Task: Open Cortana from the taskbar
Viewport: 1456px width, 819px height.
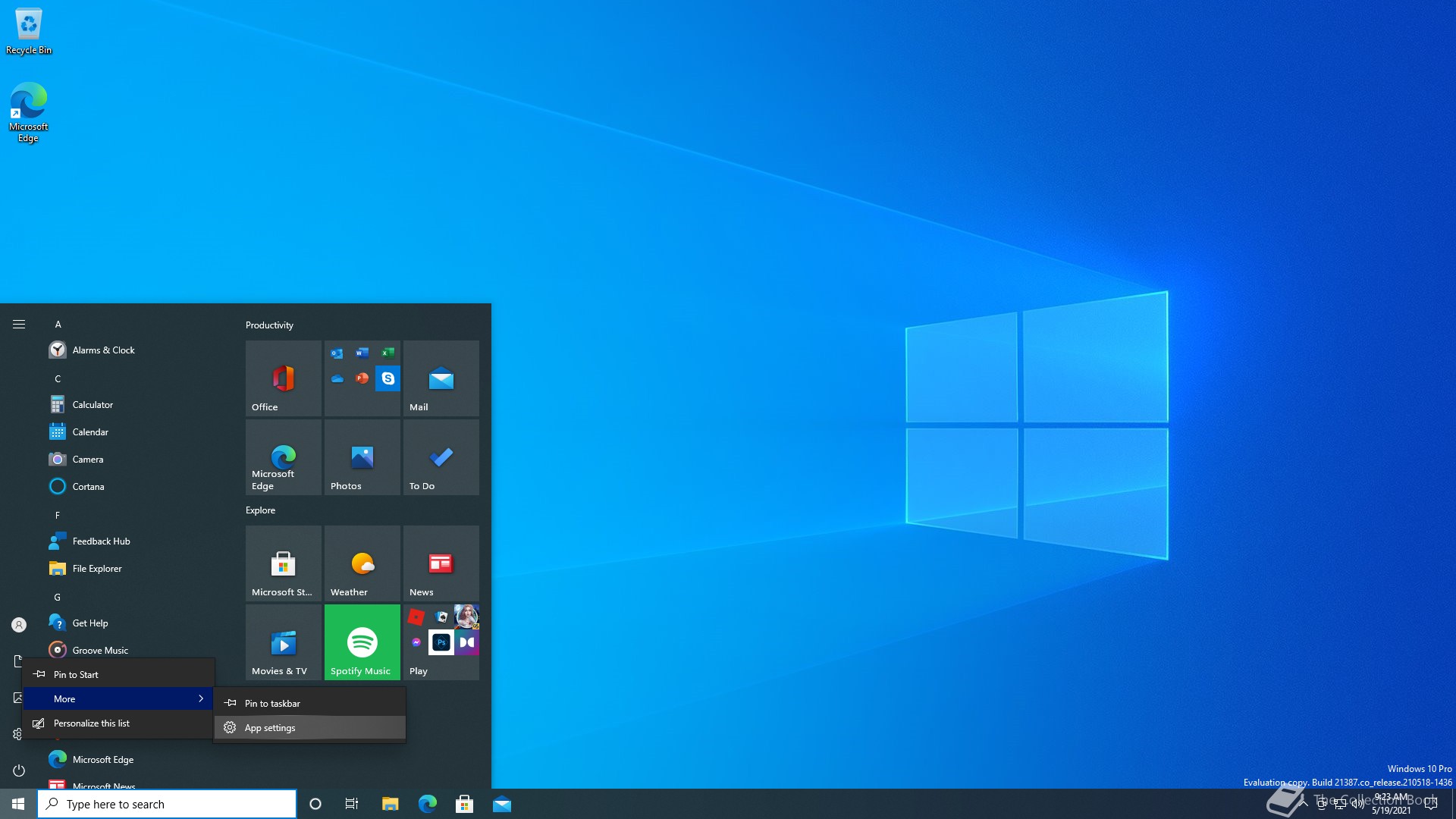Action: tap(315, 804)
